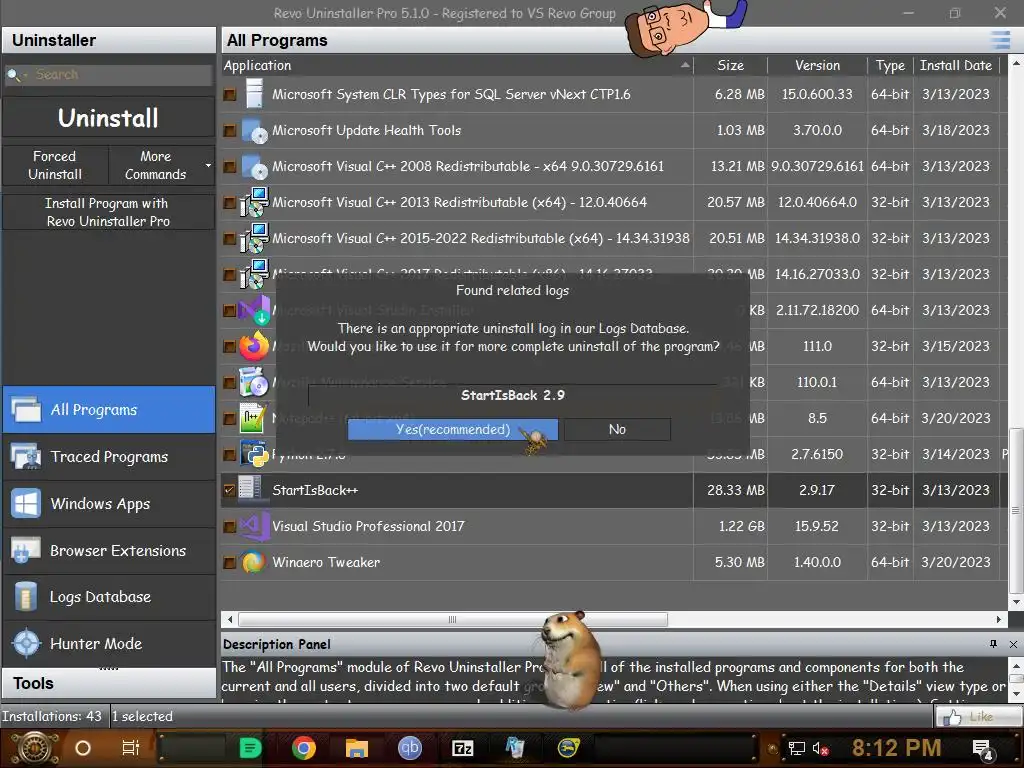
Task: Click the Firefox program icon in list
Action: (x=254, y=346)
